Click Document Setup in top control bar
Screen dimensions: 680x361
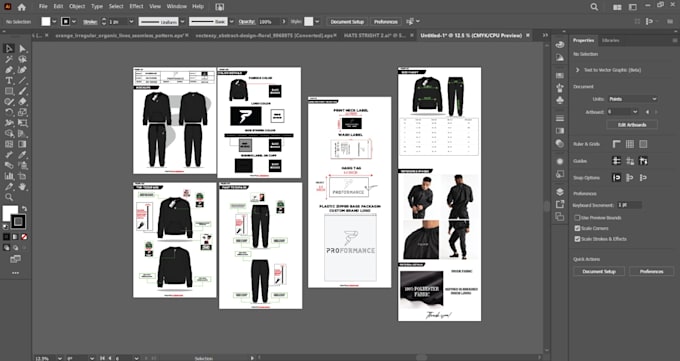point(347,22)
